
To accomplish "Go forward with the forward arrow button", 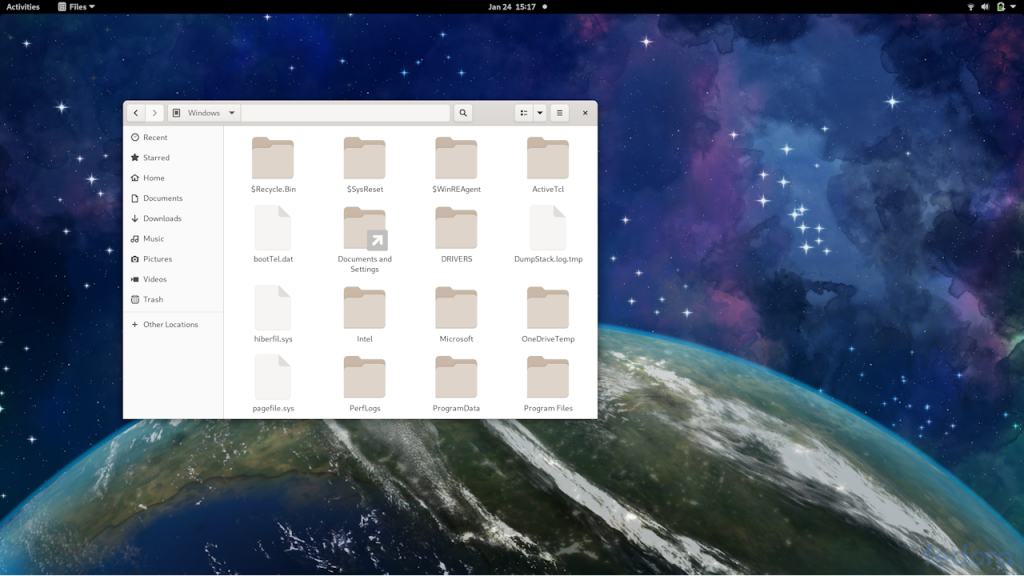I will coord(155,113).
